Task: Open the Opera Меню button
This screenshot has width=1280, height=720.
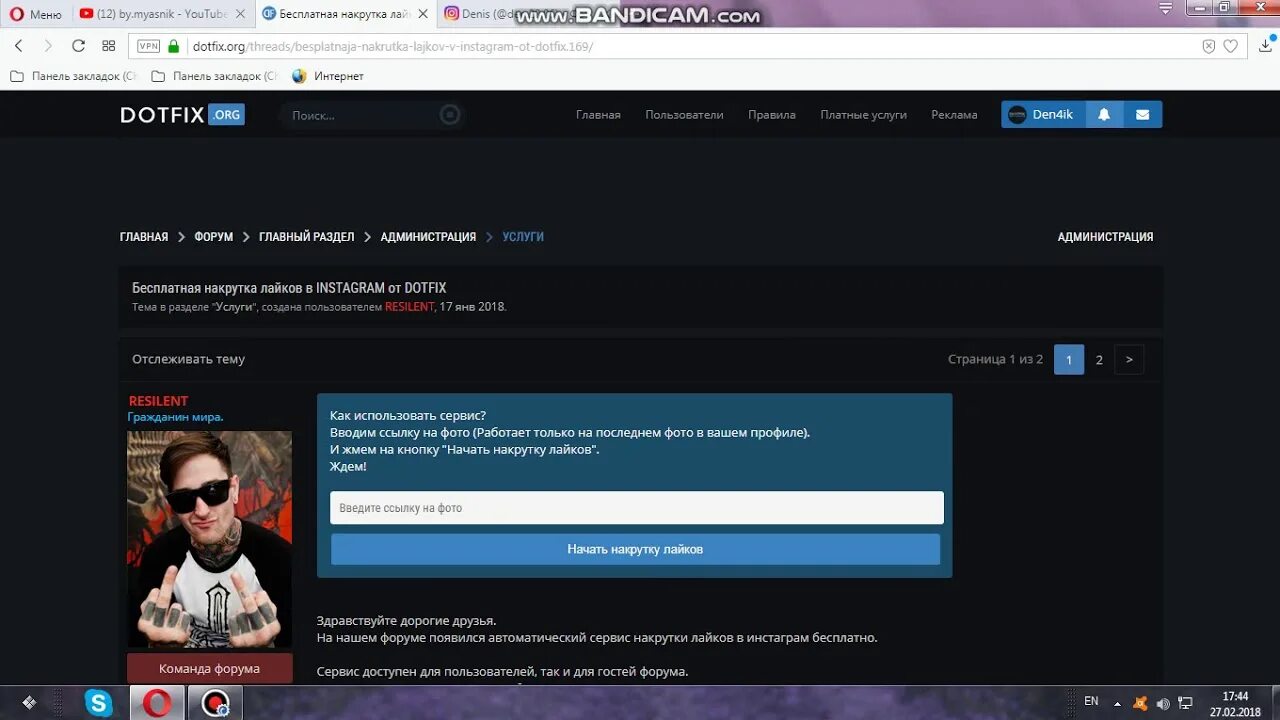Action: point(36,14)
